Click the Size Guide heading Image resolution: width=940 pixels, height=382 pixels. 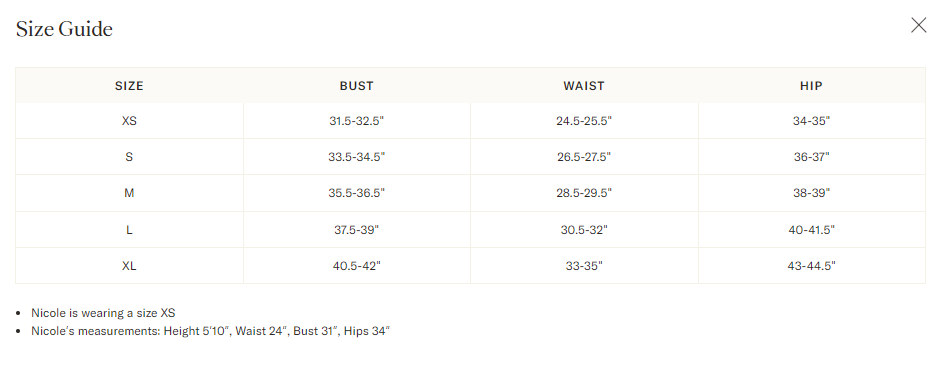pyautogui.click(x=64, y=29)
